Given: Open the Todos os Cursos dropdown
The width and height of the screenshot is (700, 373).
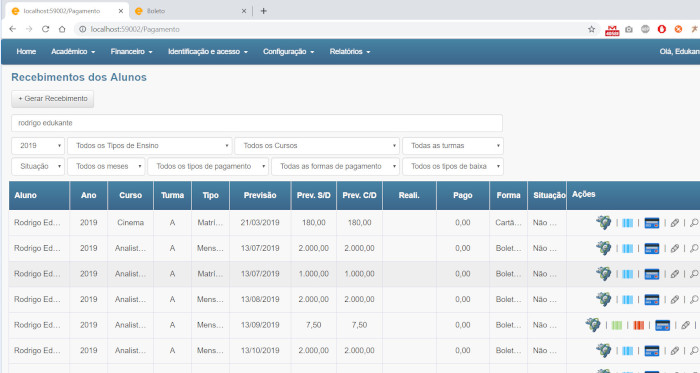Looking at the screenshot, I should click(x=317, y=146).
